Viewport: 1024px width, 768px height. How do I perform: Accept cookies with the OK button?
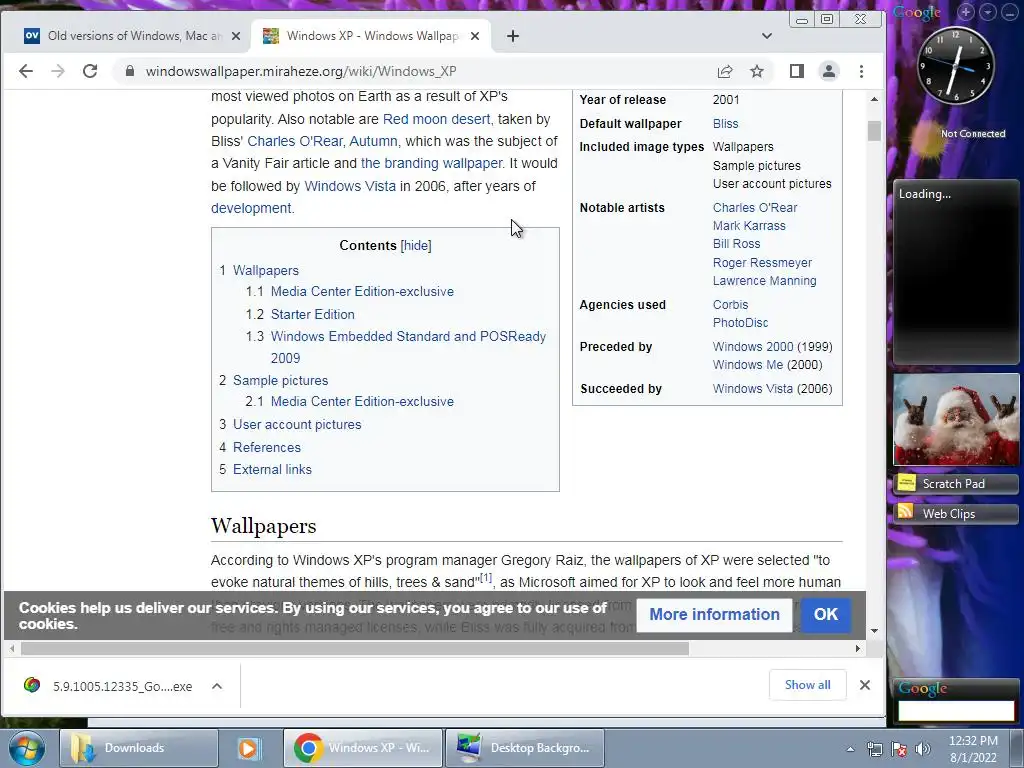pyautogui.click(x=825, y=615)
